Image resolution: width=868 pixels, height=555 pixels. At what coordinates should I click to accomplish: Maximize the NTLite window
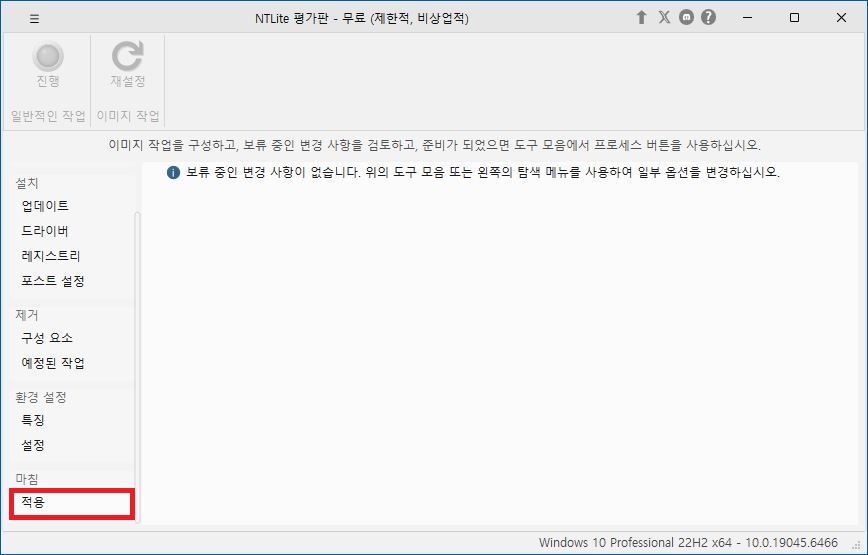tap(794, 18)
